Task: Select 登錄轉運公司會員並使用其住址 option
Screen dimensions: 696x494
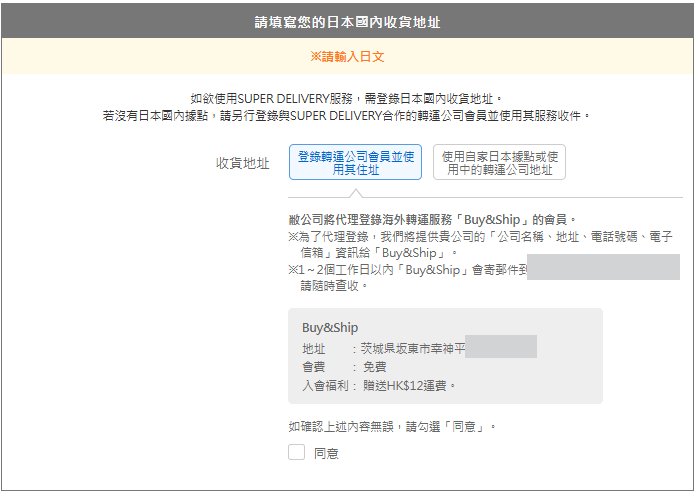Action: (355, 162)
